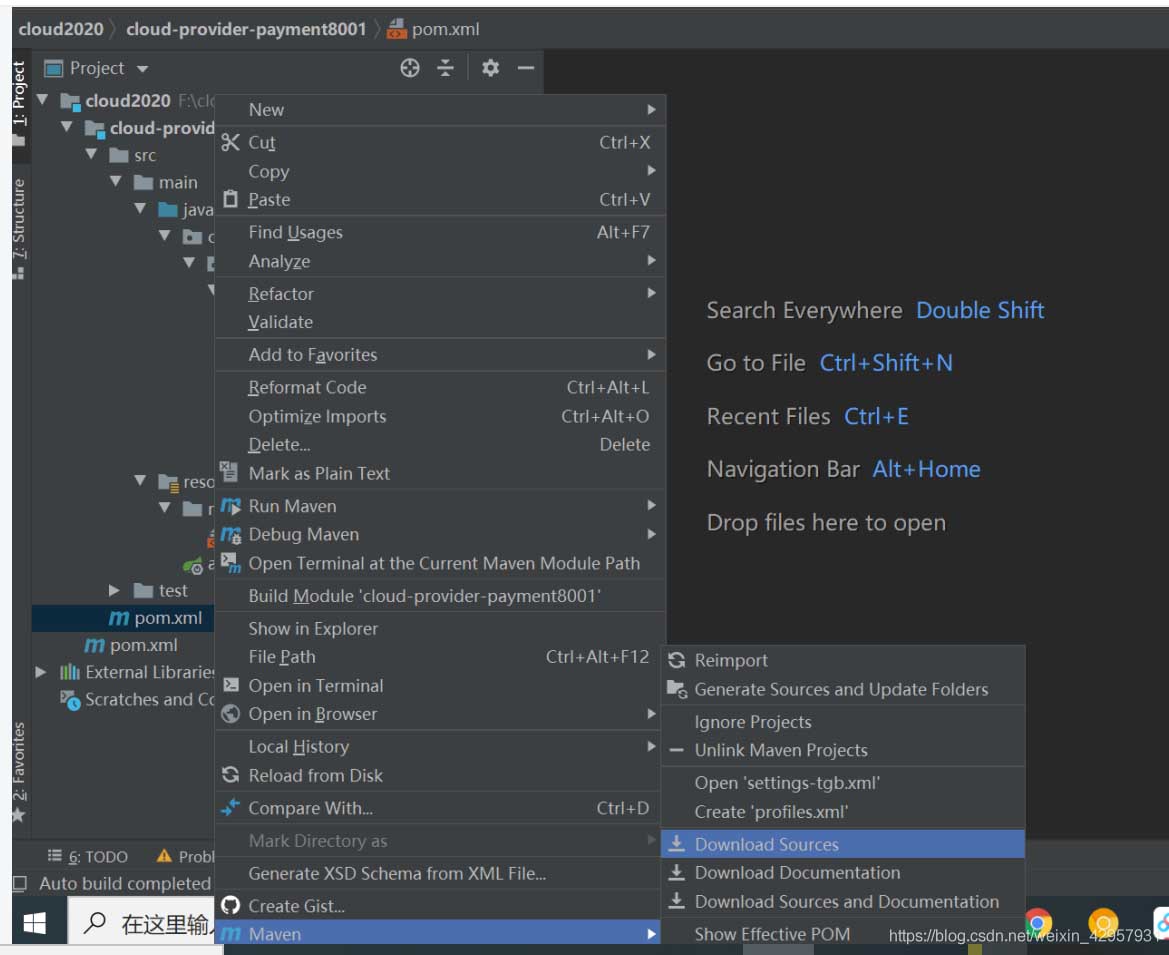The width and height of the screenshot is (1169, 955).
Task: Click the Generate Sources folder icon
Action: (677, 689)
